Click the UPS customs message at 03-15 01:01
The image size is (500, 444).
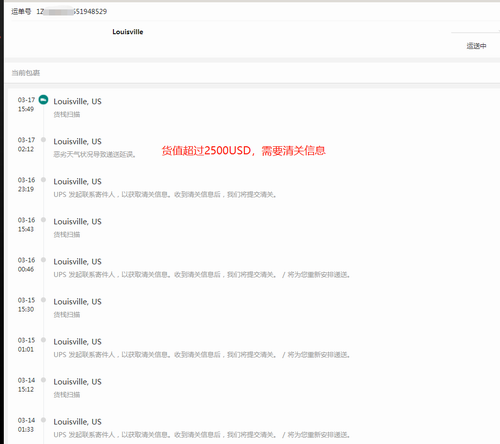point(202,355)
